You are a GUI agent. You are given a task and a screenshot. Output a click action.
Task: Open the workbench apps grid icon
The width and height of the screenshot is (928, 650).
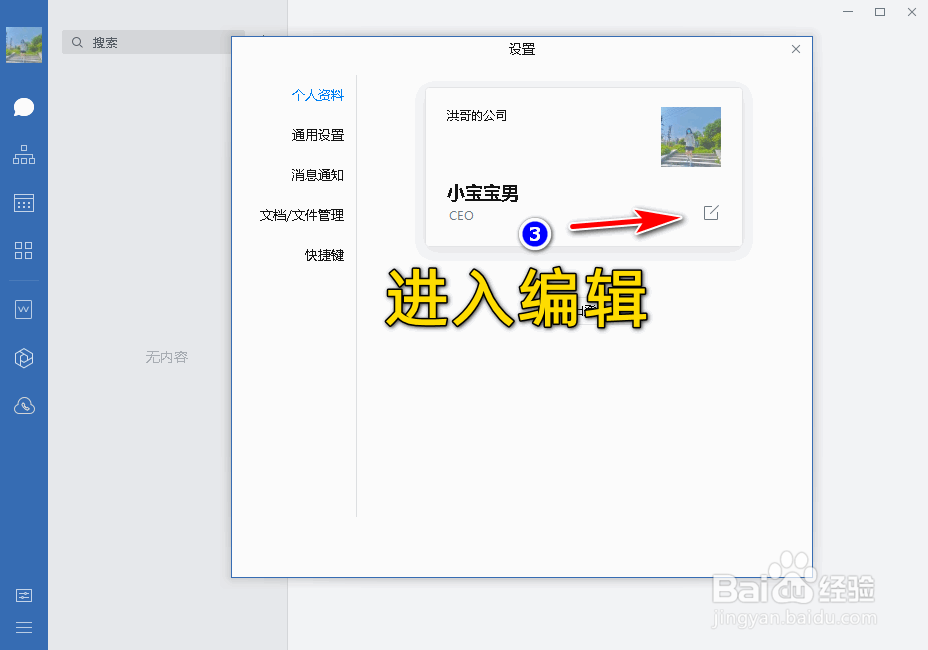(24, 252)
